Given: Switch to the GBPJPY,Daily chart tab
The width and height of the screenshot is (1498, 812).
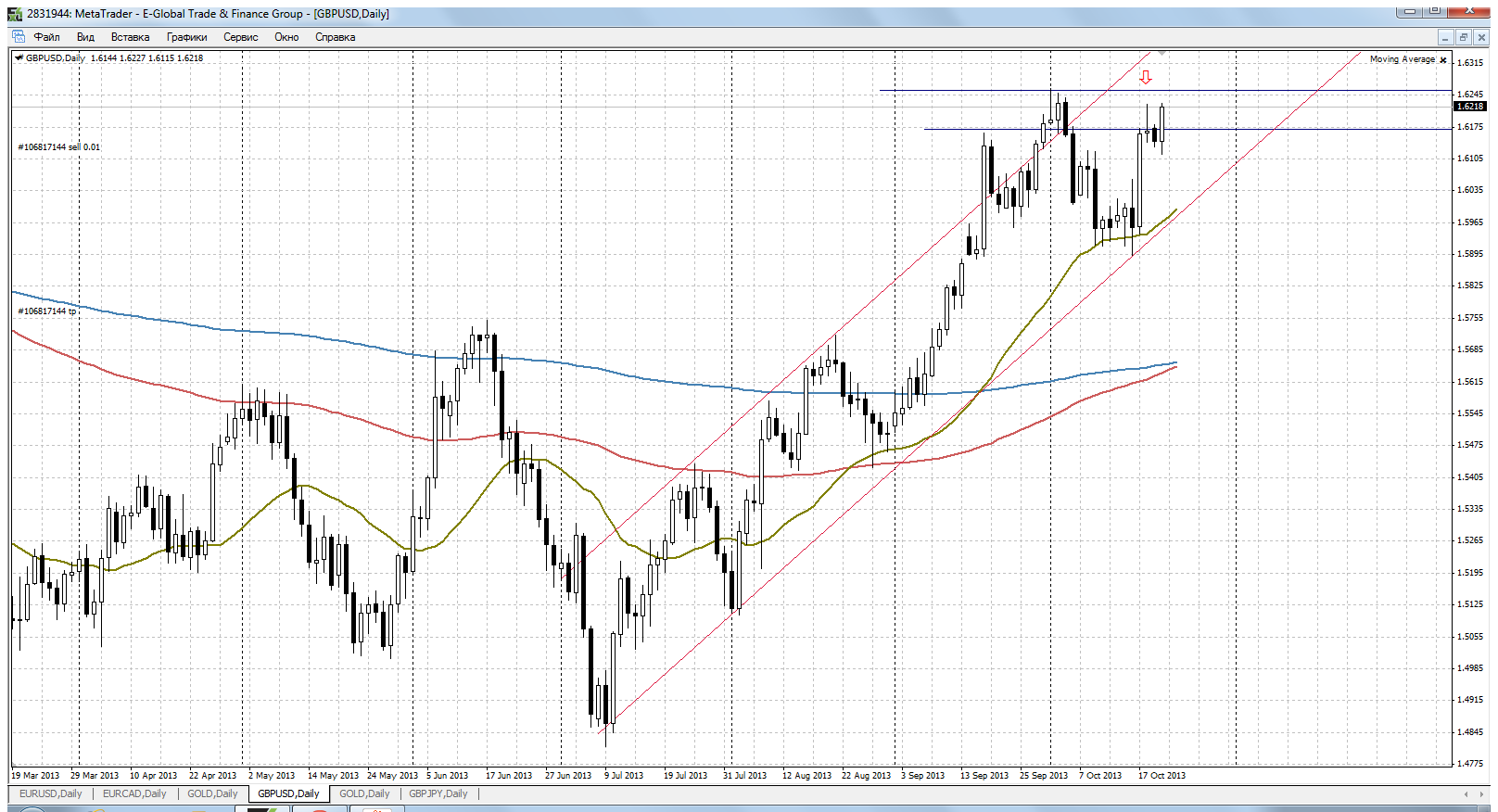Looking at the screenshot, I should 438,794.
